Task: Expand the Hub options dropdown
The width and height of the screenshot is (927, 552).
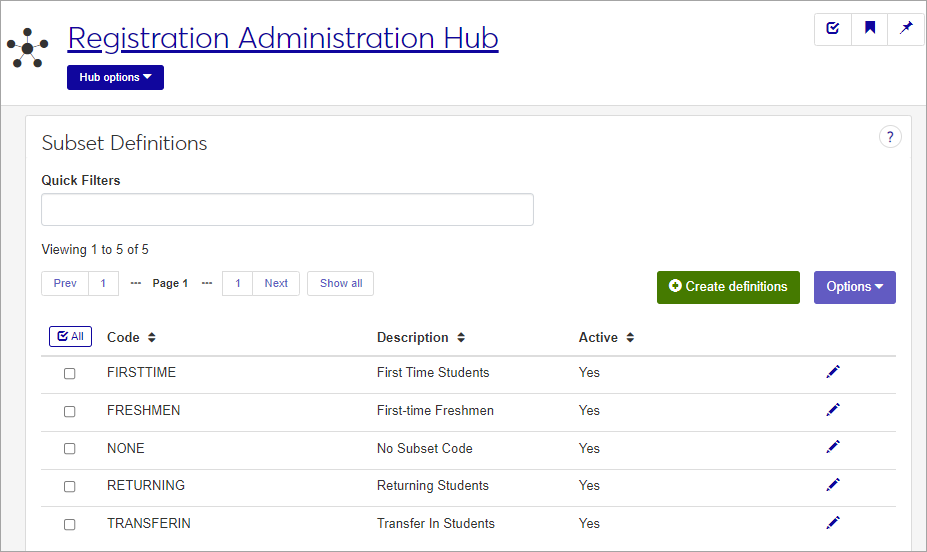Action: click(x=115, y=77)
